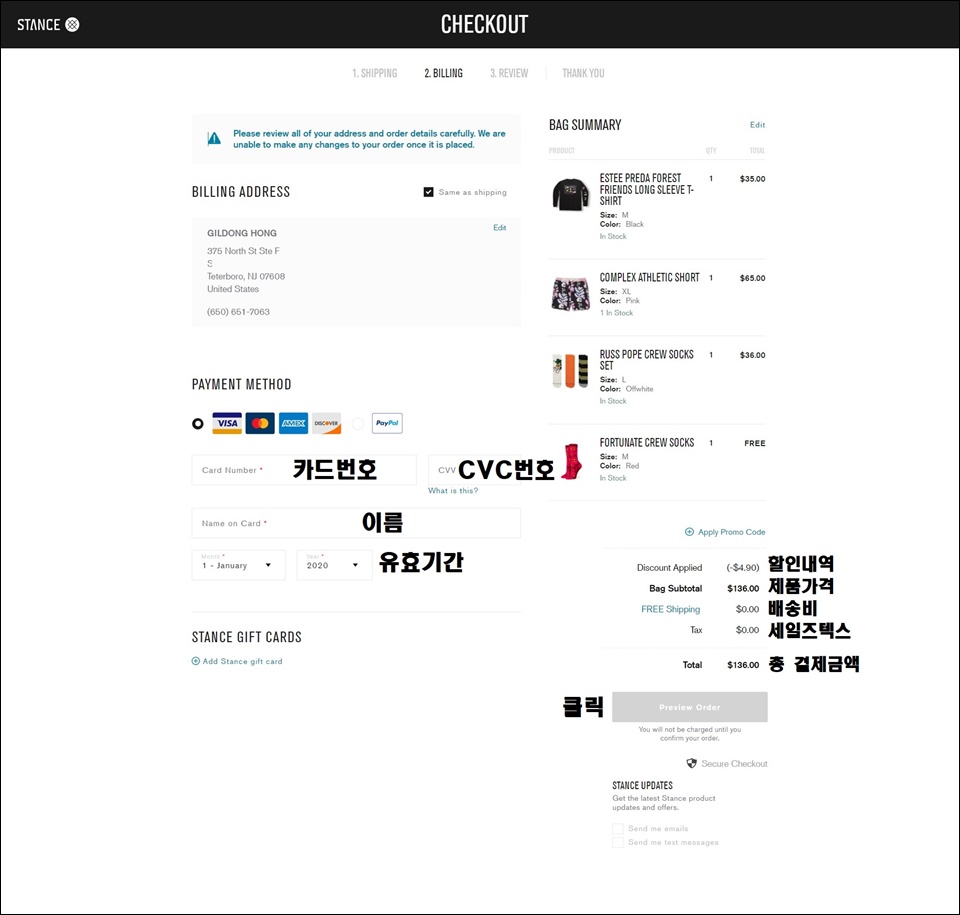Focus the Card Number field
960x915 pixels.
pos(304,470)
